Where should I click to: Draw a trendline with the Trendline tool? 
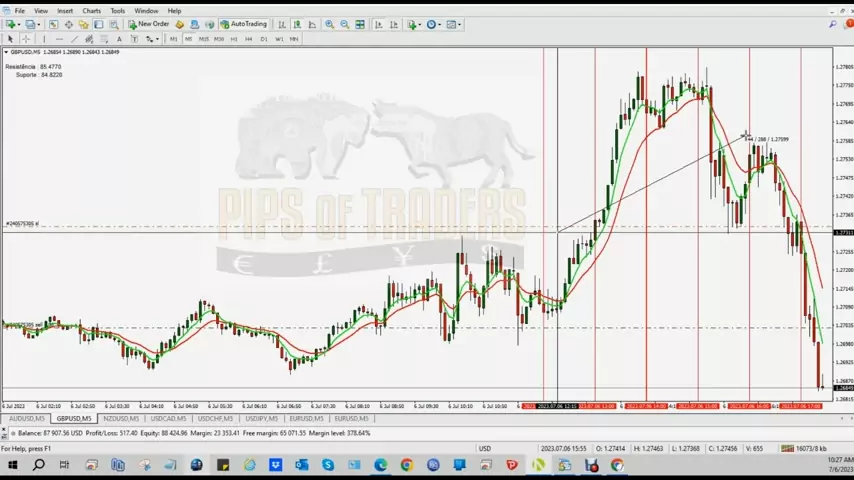point(74,39)
